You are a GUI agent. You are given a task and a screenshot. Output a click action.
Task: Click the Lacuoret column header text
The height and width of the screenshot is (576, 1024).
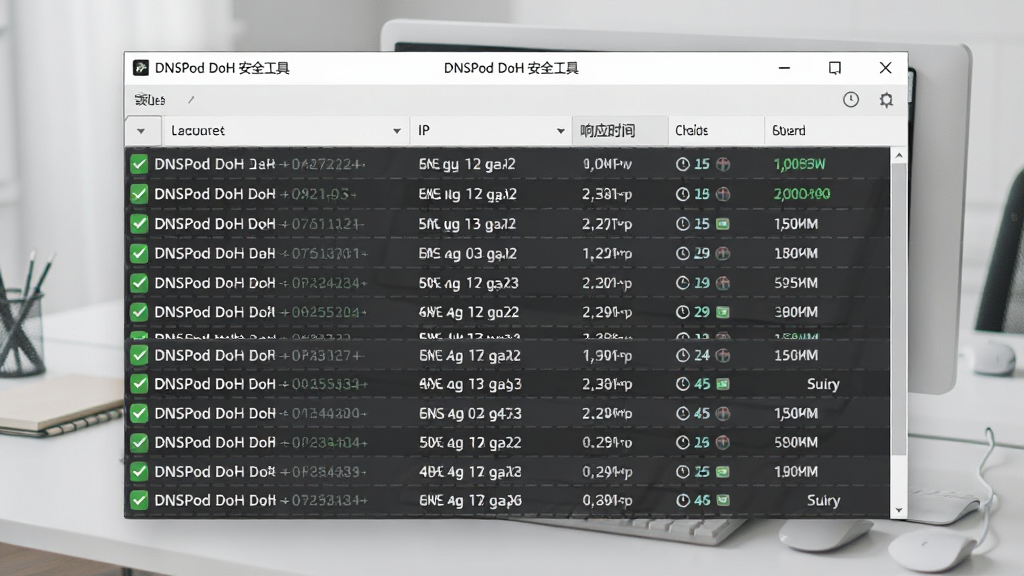tap(198, 131)
